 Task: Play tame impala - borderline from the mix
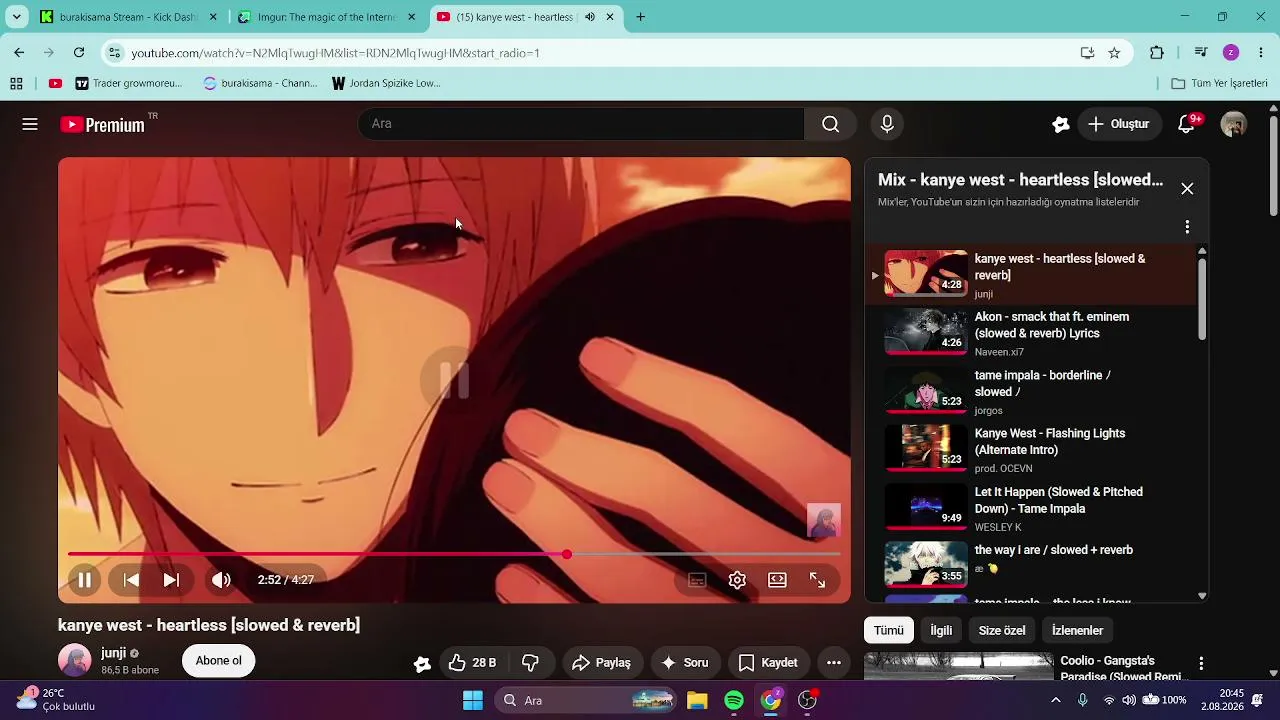pos(1032,391)
